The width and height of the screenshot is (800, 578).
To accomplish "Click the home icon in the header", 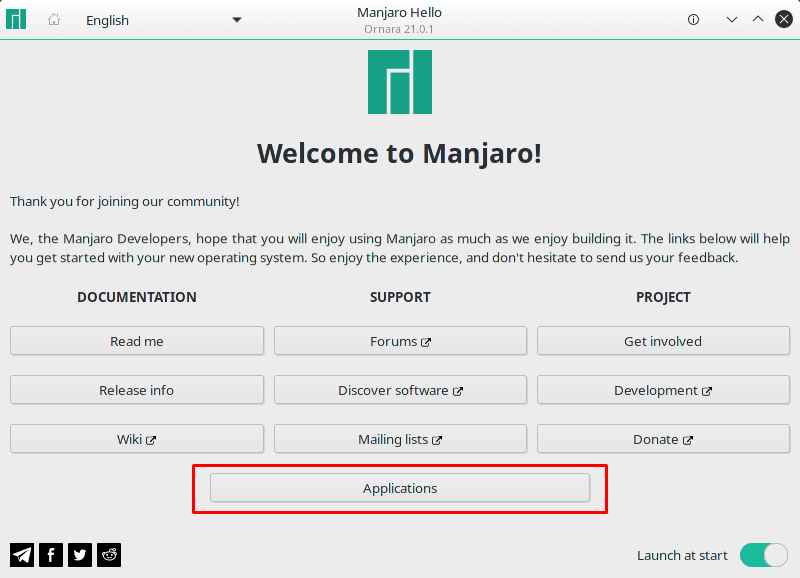I will click(55, 18).
